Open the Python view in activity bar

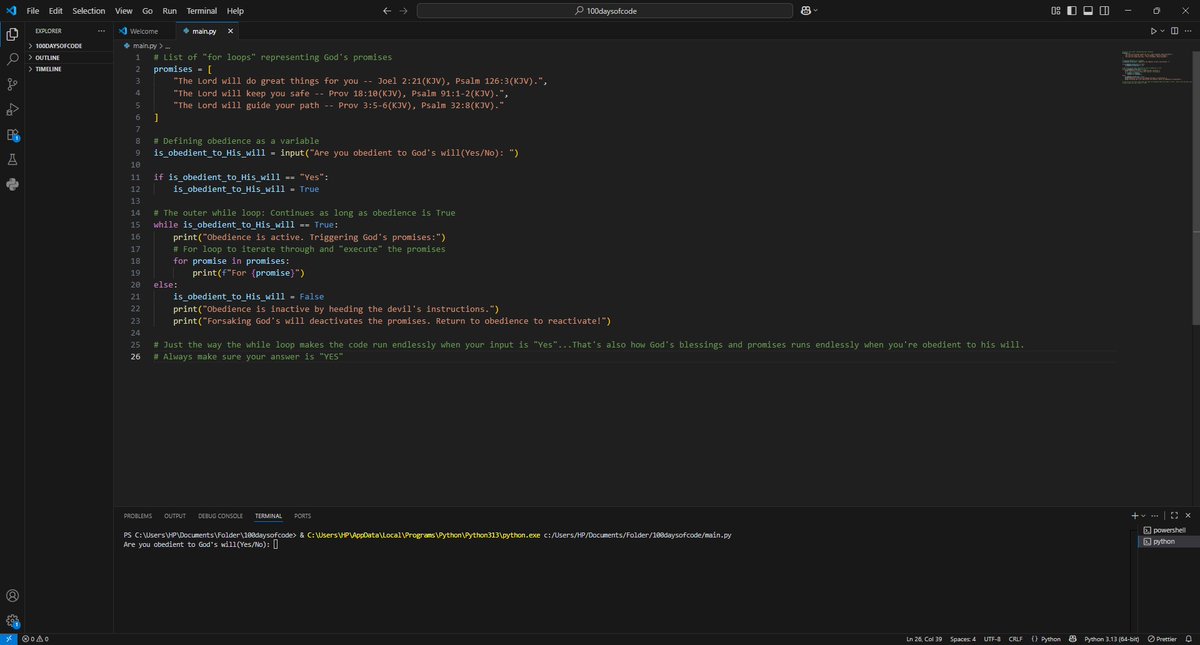(x=12, y=185)
